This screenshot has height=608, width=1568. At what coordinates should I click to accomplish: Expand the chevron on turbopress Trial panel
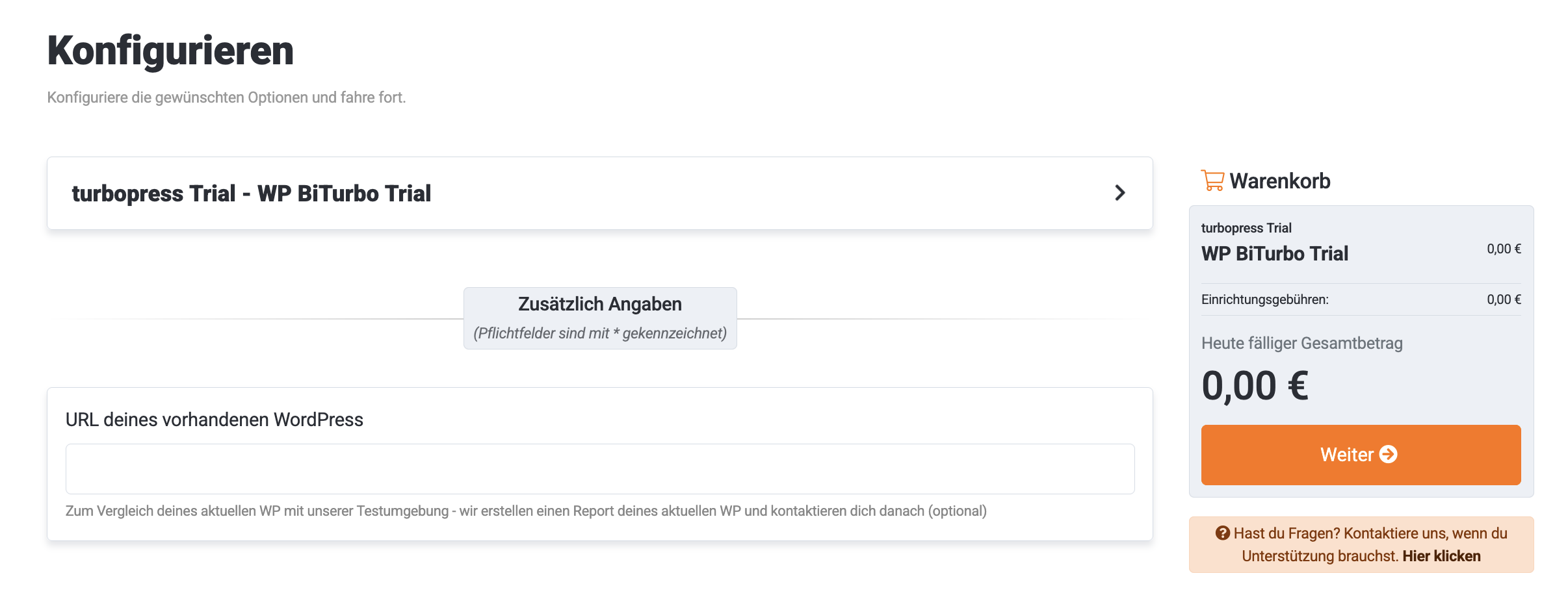(1119, 193)
